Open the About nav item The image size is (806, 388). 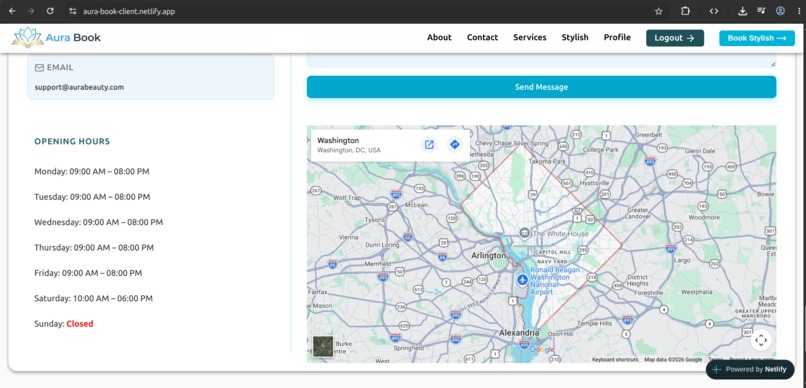pyautogui.click(x=439, y=38)
